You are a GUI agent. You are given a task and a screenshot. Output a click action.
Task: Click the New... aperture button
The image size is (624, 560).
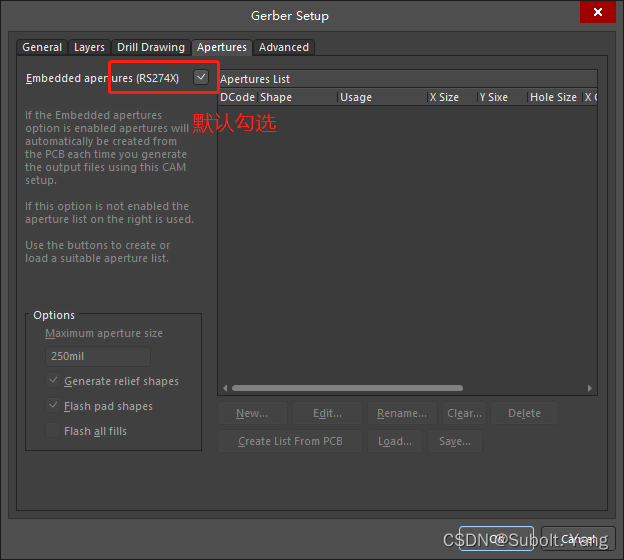click(x=251, y=413)
